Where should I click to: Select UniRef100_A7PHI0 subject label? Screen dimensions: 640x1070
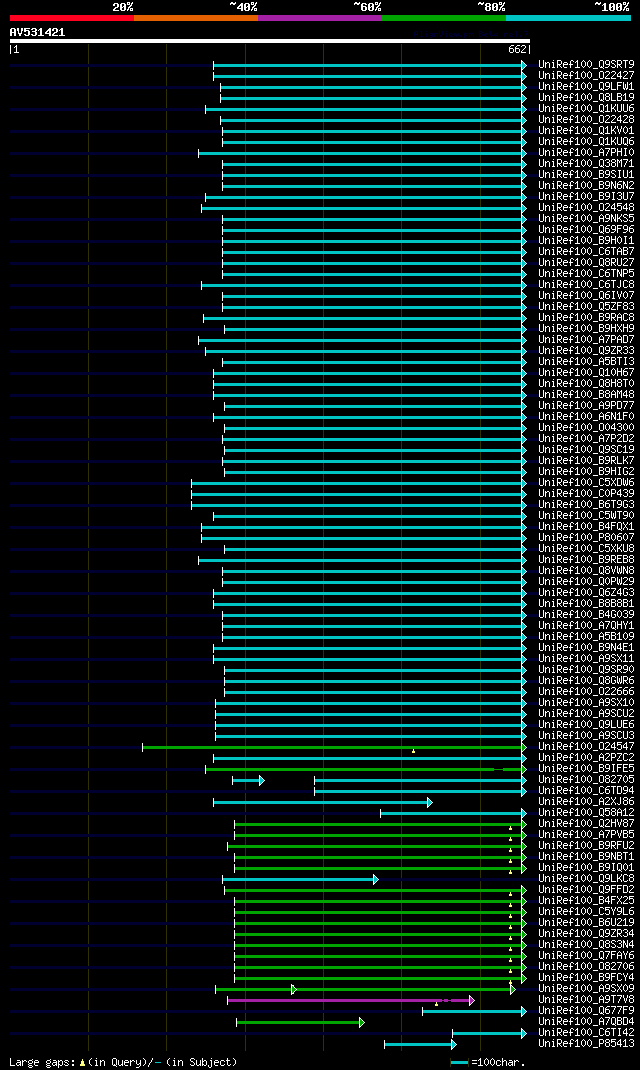pyautogui.click(x=586, y=153)
